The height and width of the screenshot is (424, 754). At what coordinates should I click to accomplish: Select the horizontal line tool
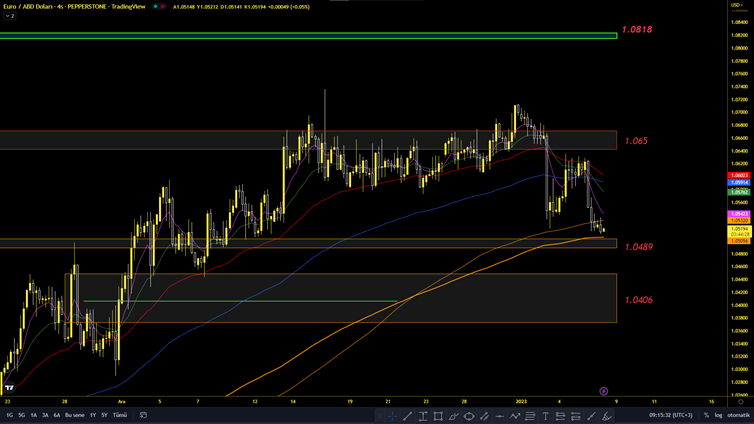(500, 416)
